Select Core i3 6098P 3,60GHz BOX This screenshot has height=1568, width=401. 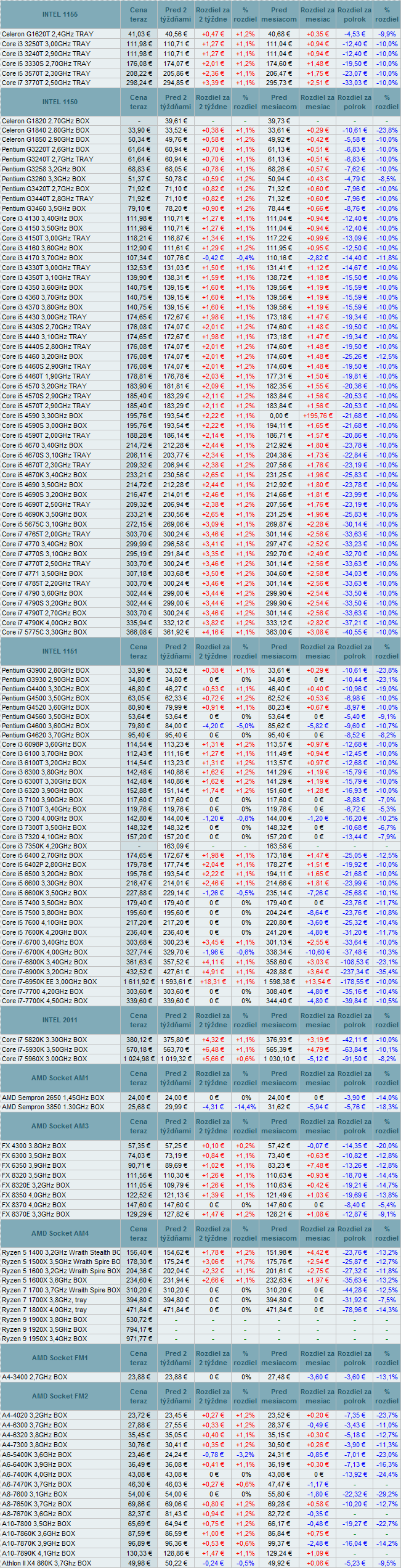(x=44, y=744)
